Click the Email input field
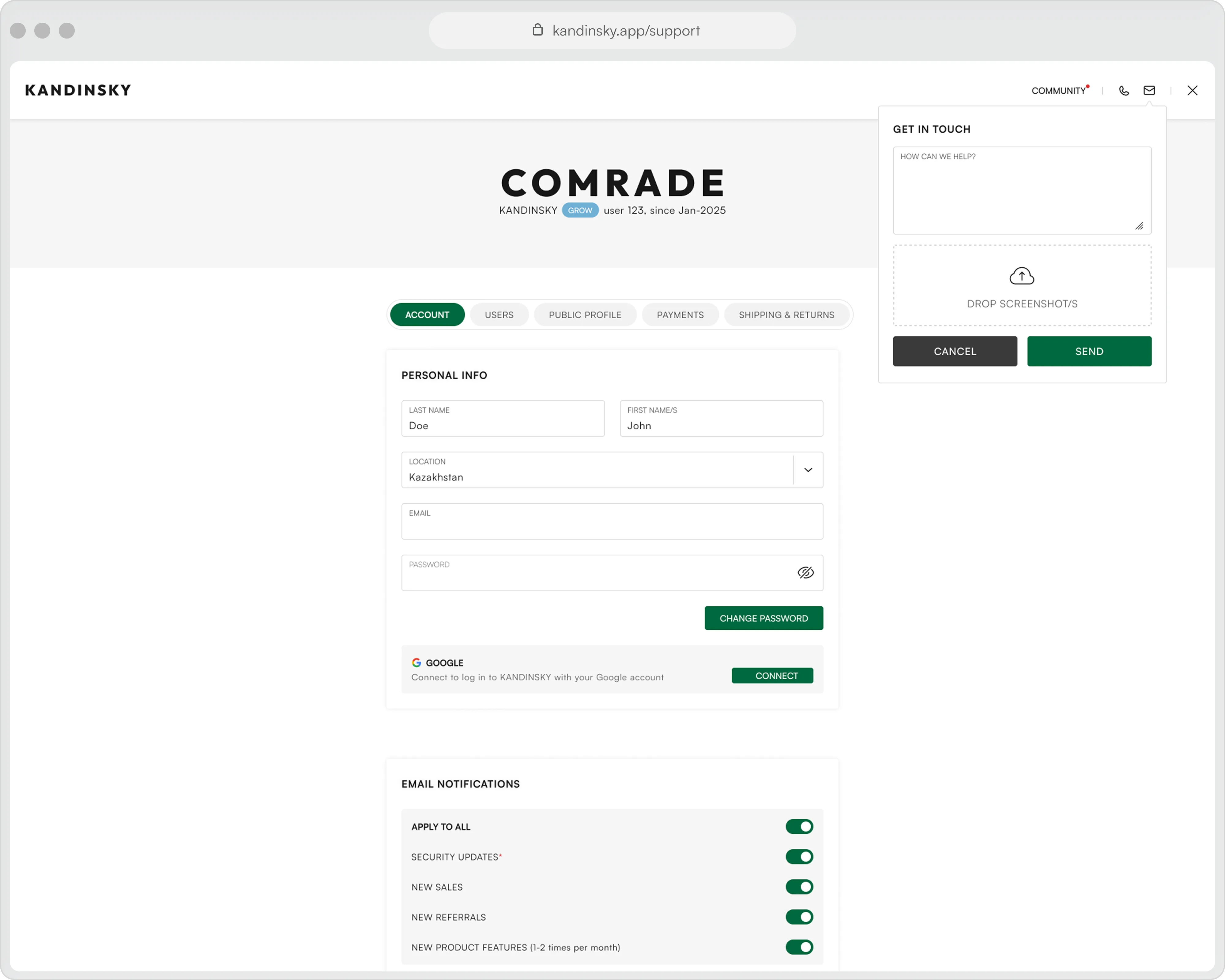 pyautogui.click(x=612, y=521)
